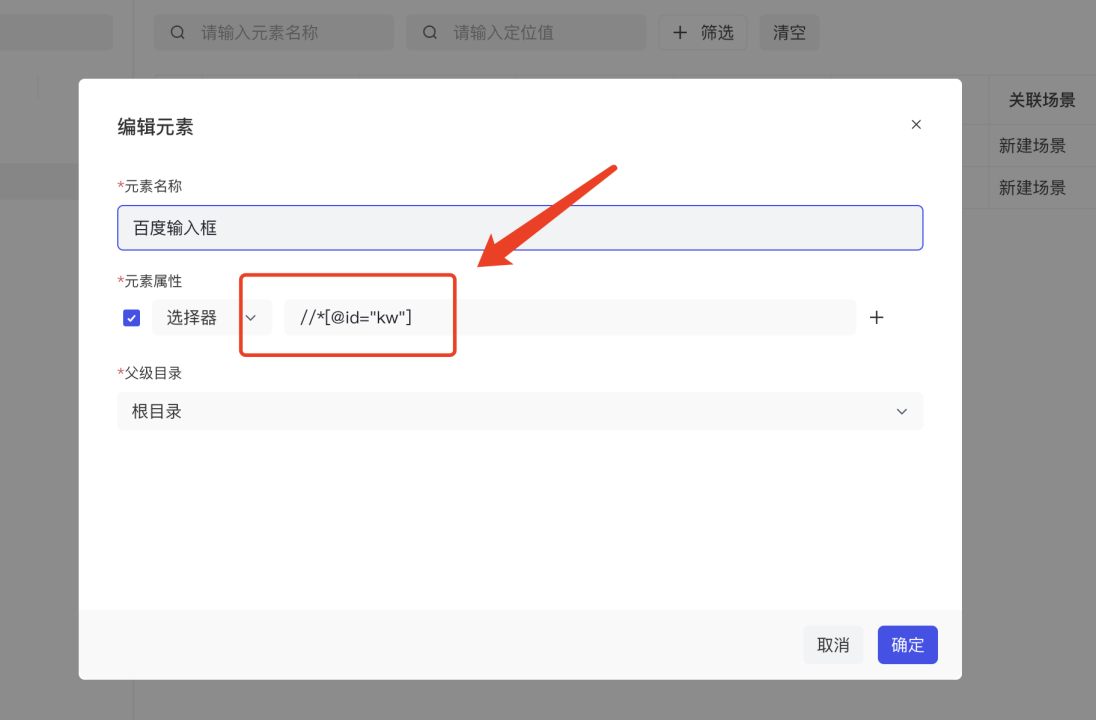The image size is (1096, 720).
Task: Click the 筛选 filter button
Action: point(702,32)
